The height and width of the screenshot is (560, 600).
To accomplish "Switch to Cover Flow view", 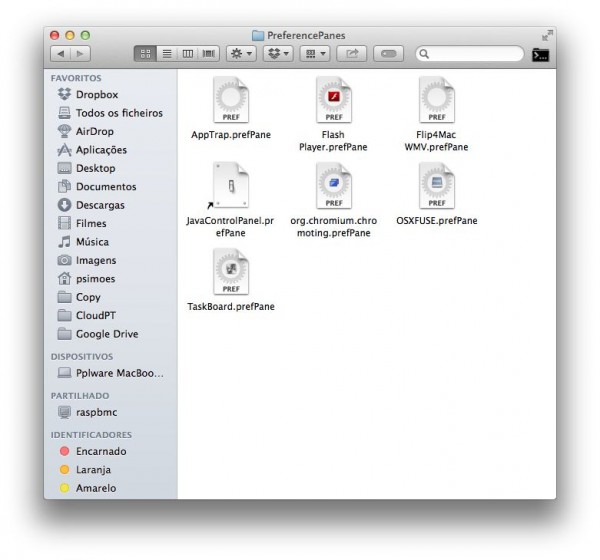I will [x=209, y=54].
